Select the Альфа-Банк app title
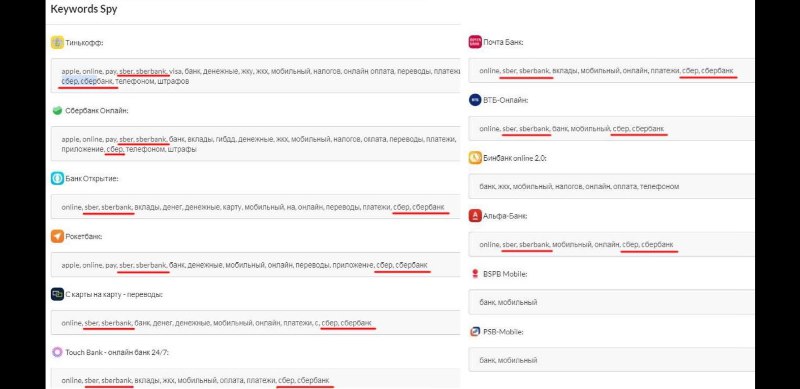Screen dimensions: 800x389 coord(505,216)
